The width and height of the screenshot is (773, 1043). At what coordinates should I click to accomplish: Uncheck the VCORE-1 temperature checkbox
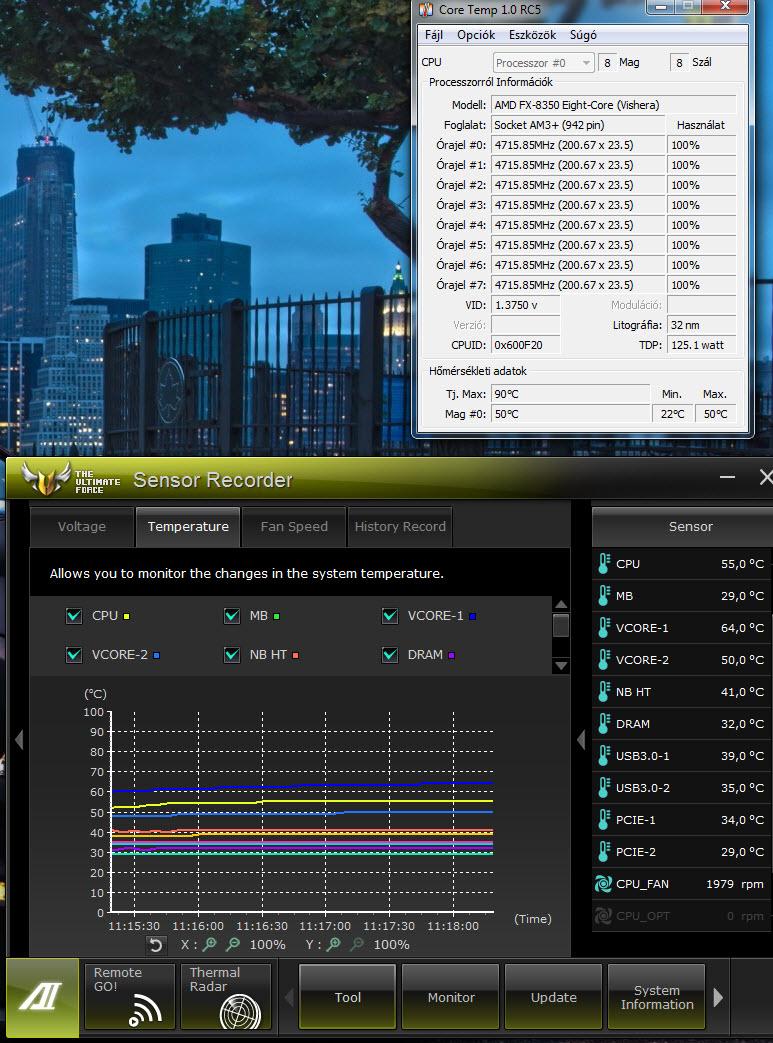tap(390, 616)
